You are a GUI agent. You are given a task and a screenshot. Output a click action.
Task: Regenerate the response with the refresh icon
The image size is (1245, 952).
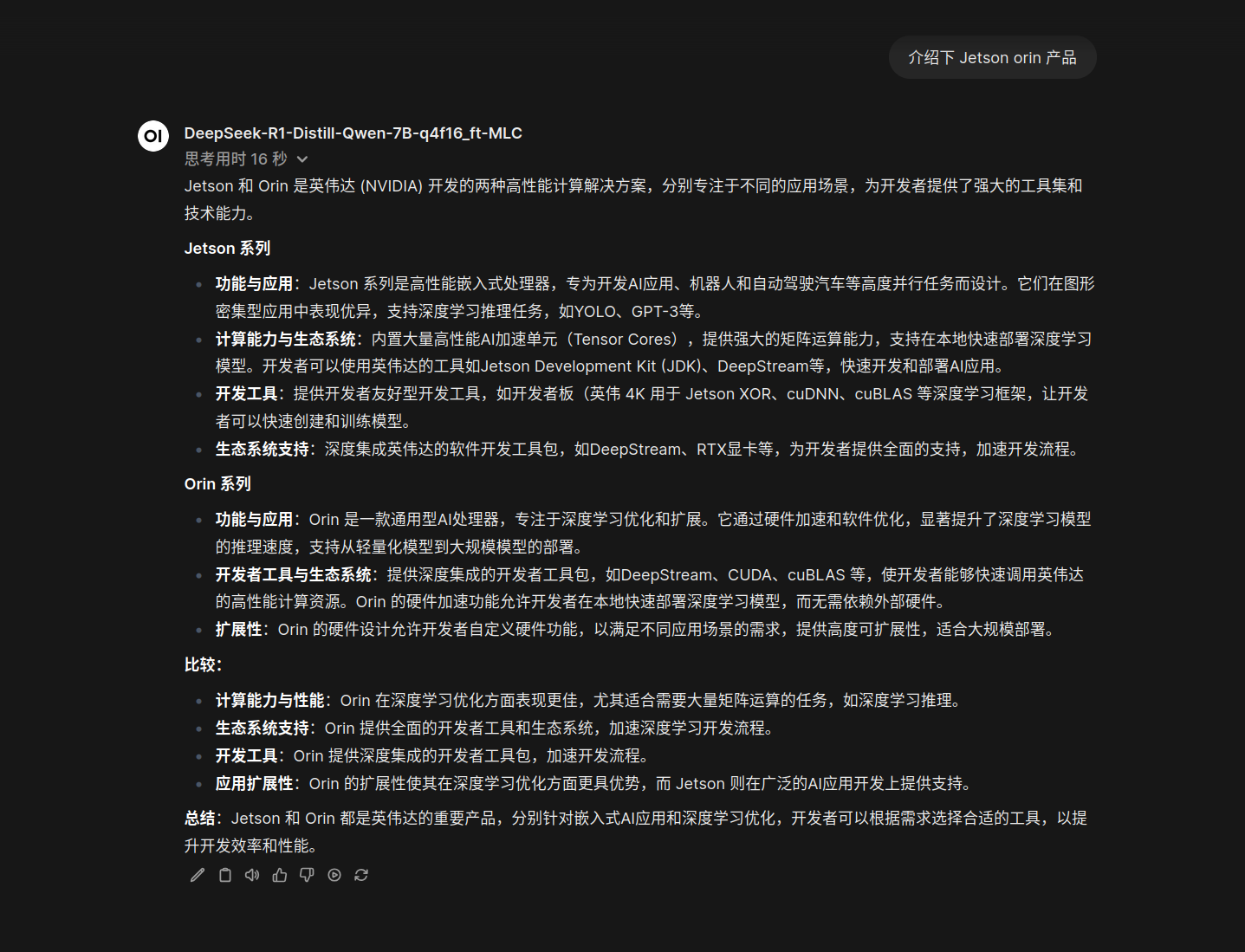(361, 875)
